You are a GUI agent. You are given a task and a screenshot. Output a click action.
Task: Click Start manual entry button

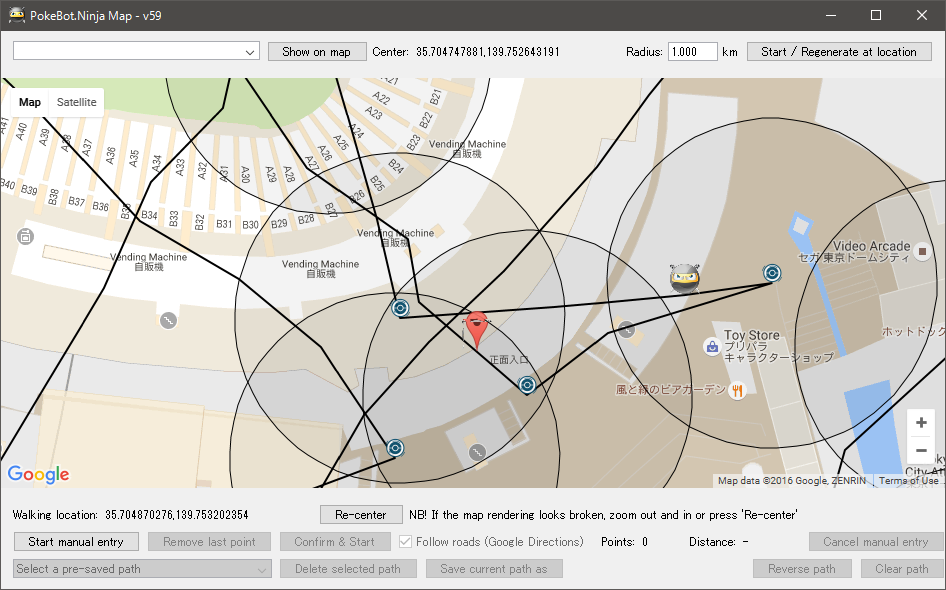(x=76, y=542)
